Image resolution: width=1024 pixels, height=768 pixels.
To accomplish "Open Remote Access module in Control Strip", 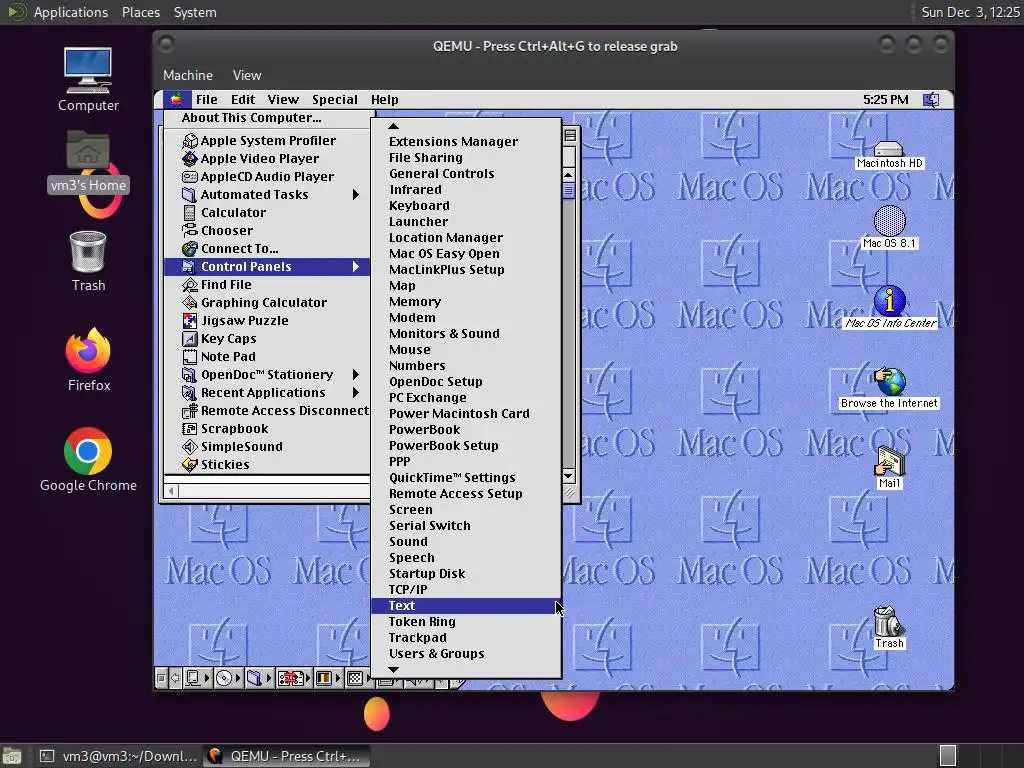I will [x=293, y=679].
